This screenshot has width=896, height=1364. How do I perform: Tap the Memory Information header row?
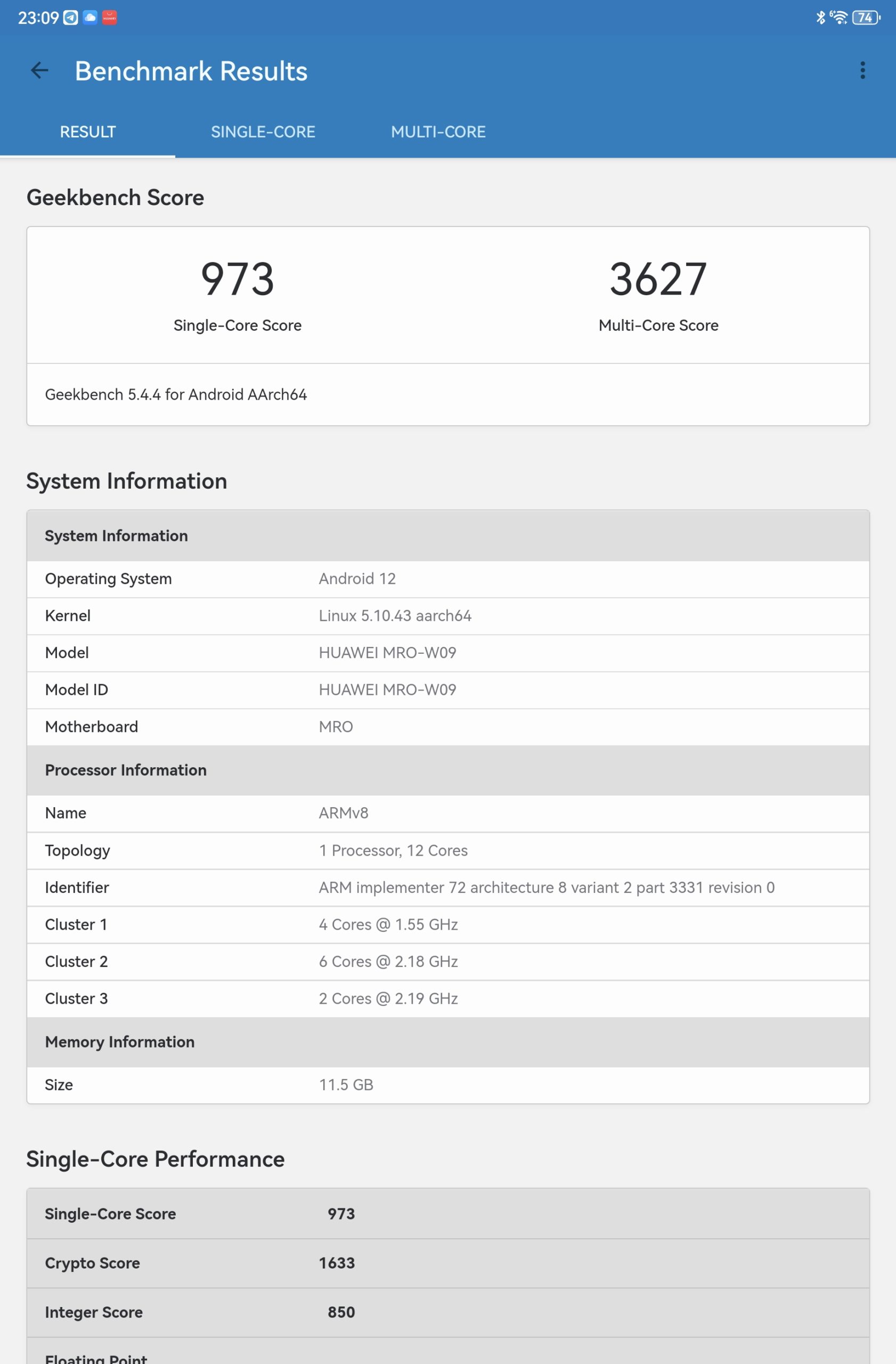[x=448, y=1042]
